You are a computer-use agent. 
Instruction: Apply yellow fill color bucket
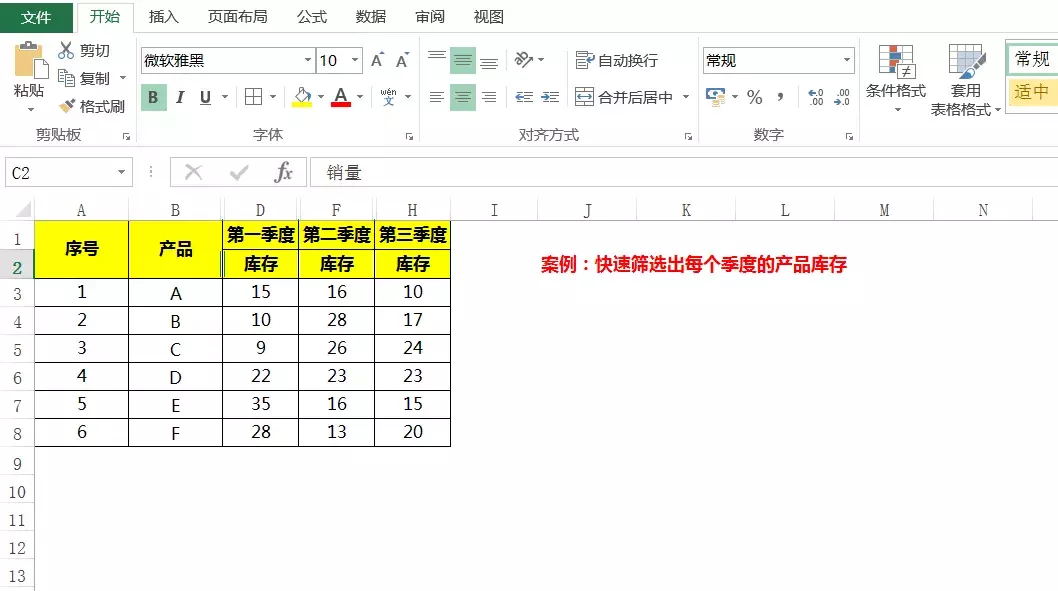click(302, 97)
